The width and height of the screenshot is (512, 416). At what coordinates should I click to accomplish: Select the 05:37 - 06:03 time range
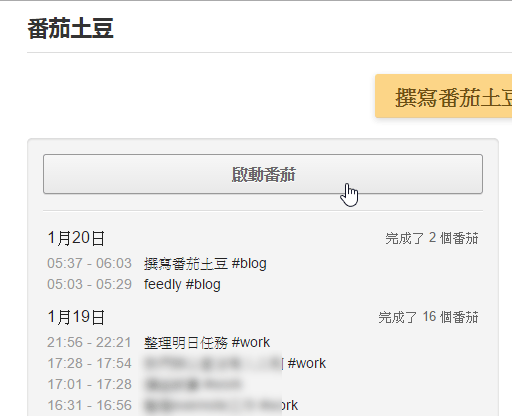click(x=89, y=263)
